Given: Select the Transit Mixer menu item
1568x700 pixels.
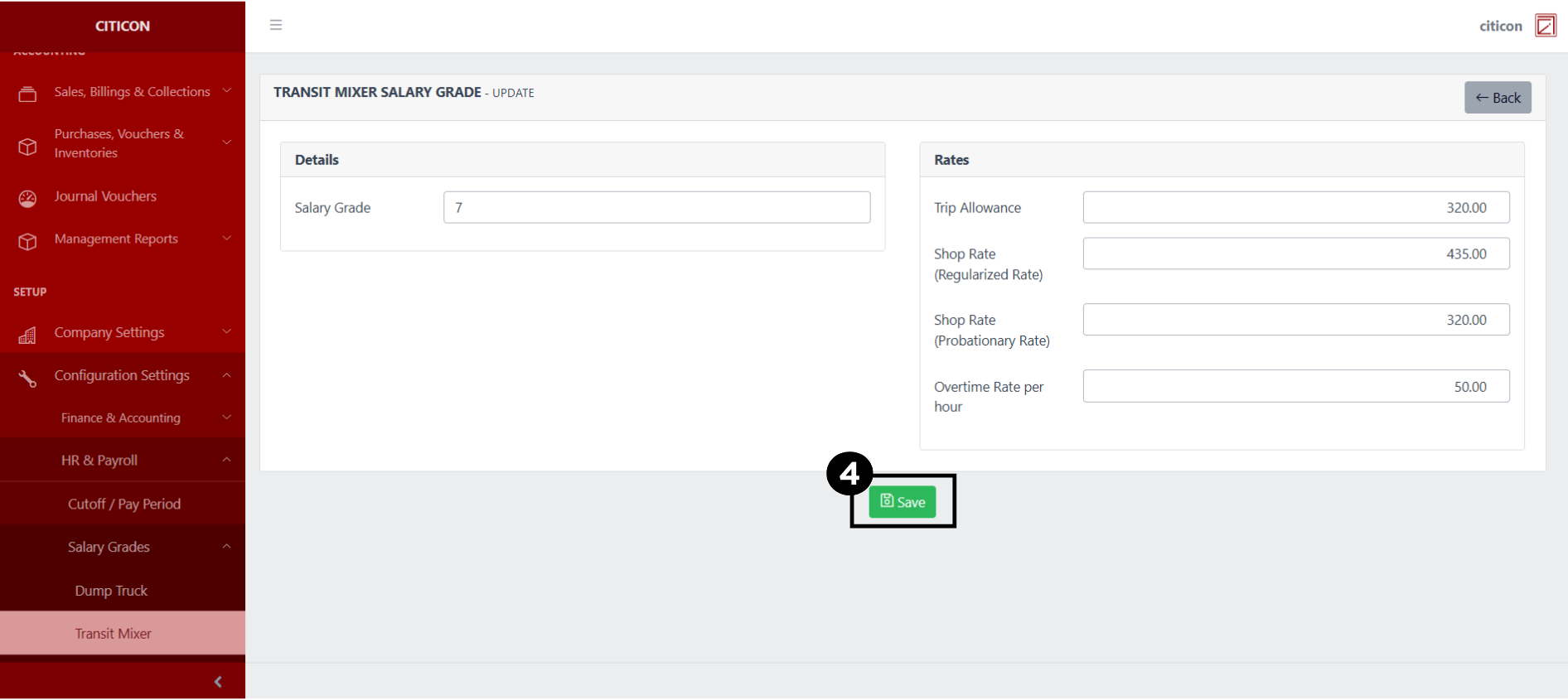Looking at the screenshot, I should point(114,633).
